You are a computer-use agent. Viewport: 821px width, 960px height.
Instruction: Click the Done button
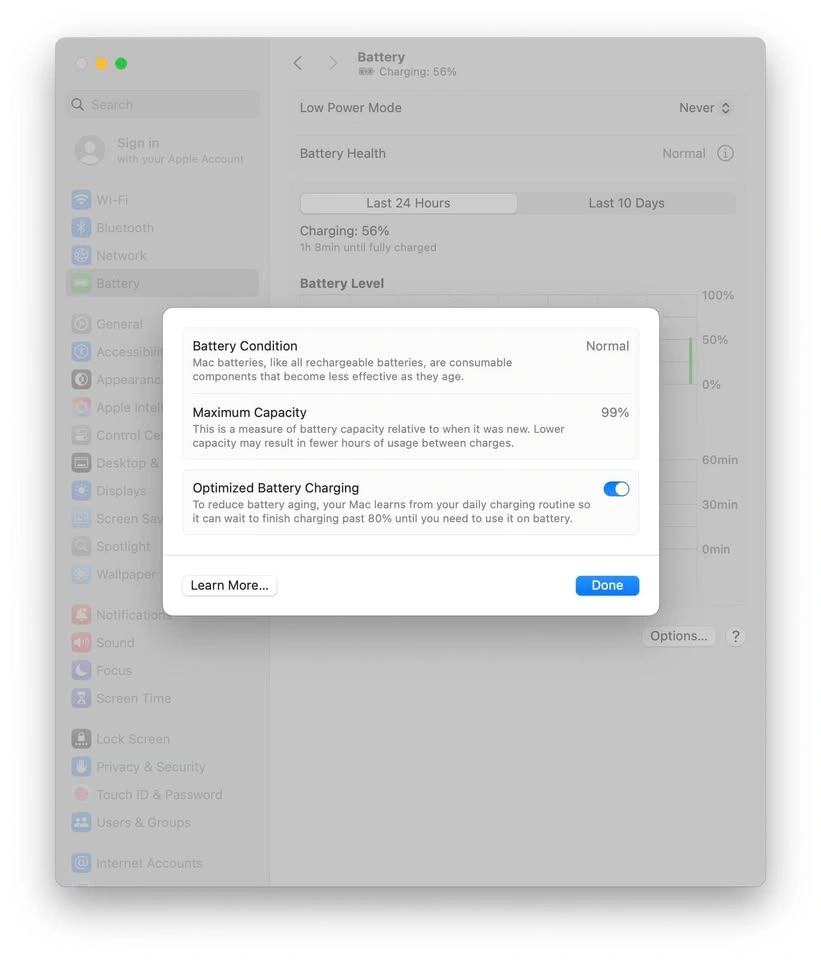tap(607, 586)
